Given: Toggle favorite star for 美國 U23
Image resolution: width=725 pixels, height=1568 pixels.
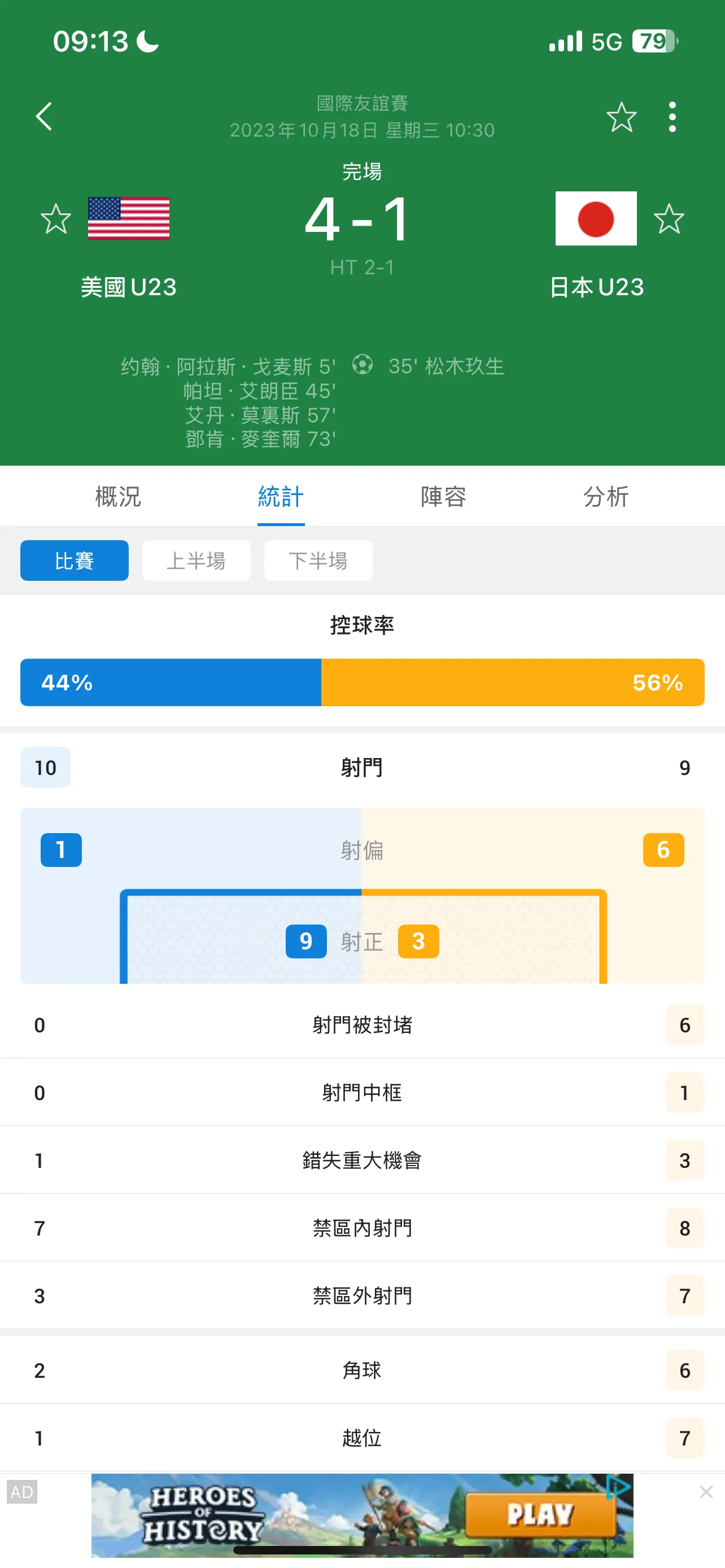Looking at the screenshot, I should [56, 219].
